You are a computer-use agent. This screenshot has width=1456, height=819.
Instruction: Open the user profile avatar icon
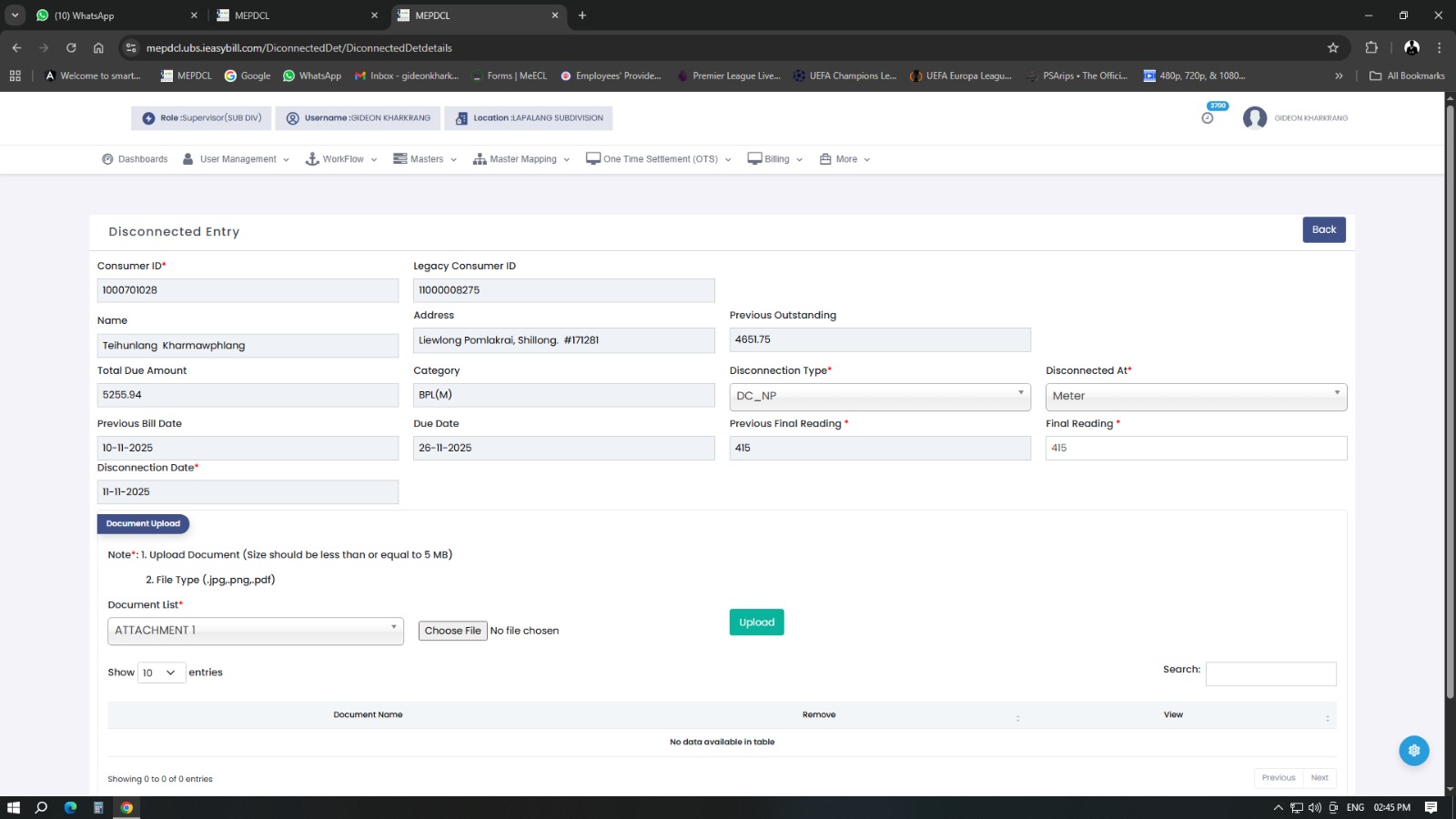click(1255, 118)
